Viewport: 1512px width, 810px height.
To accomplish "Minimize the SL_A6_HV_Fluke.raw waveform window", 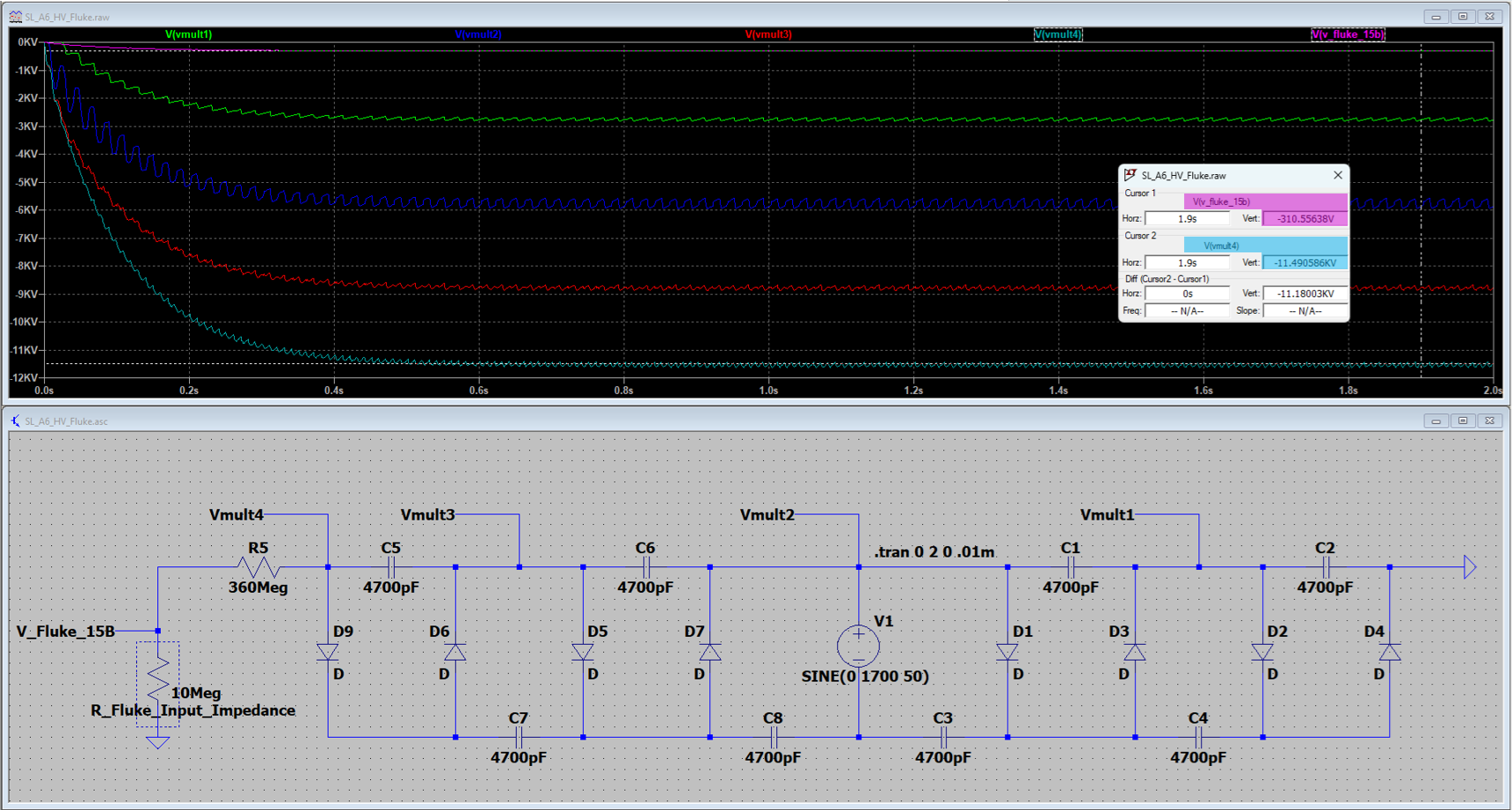I will point(1436,17).
